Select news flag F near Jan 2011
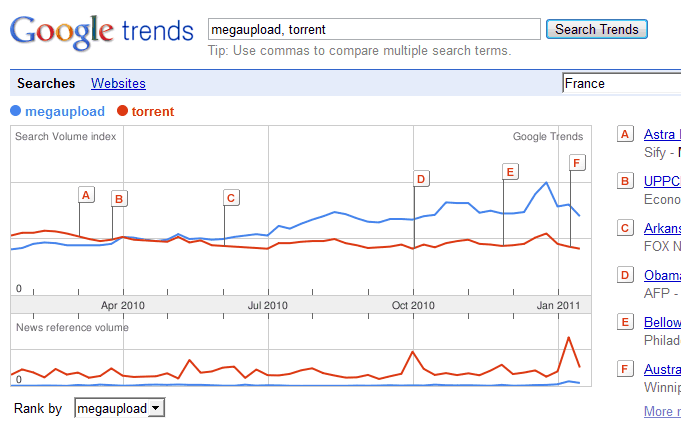681x430 pixels. [x=577, y=163]
